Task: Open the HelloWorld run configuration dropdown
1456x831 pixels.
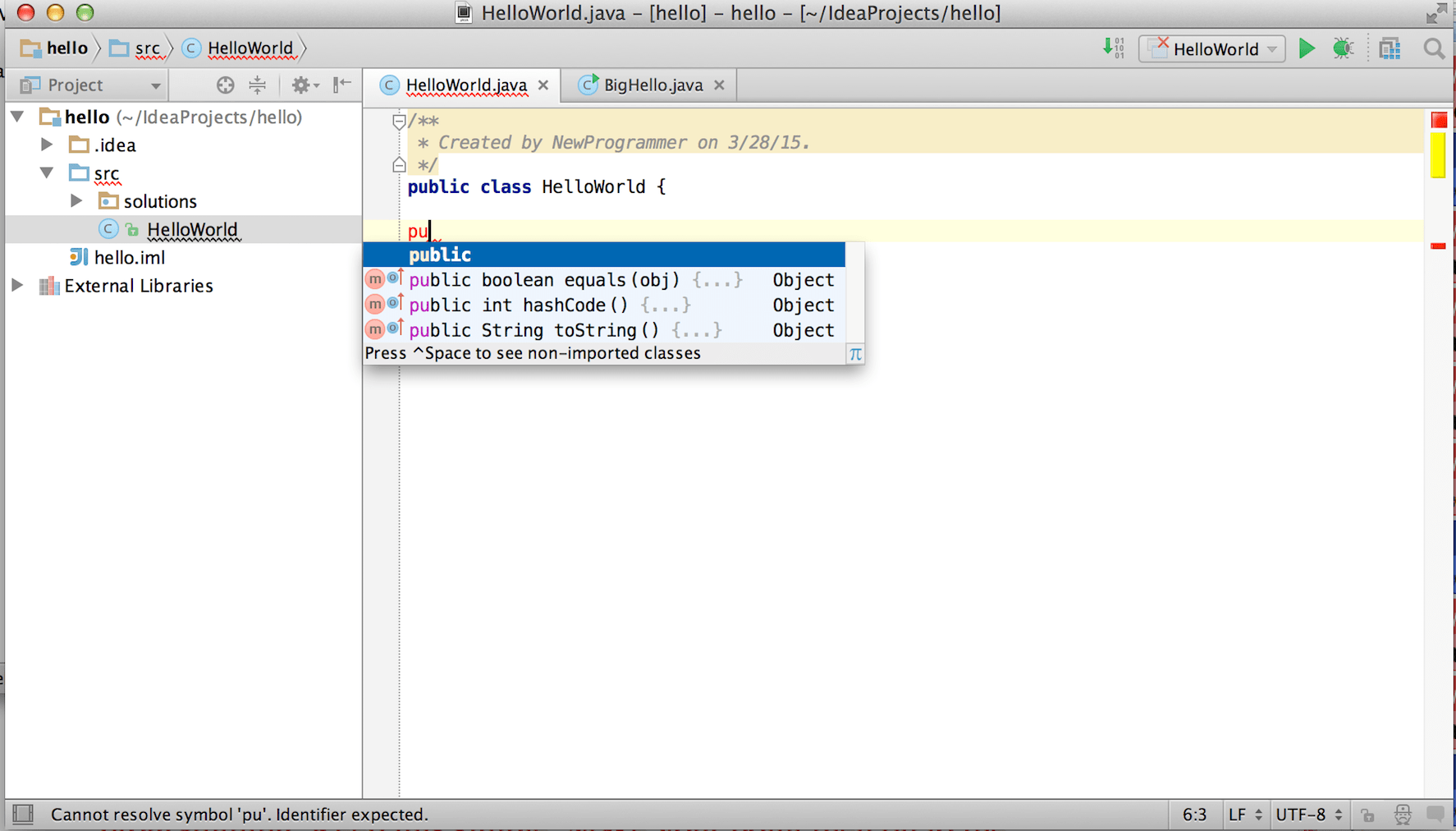Action: point(1212,48)
